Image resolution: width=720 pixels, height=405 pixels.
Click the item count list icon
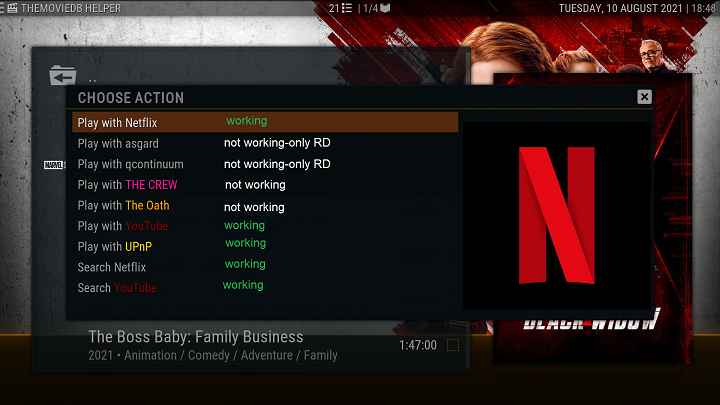[x=346, y=8]
